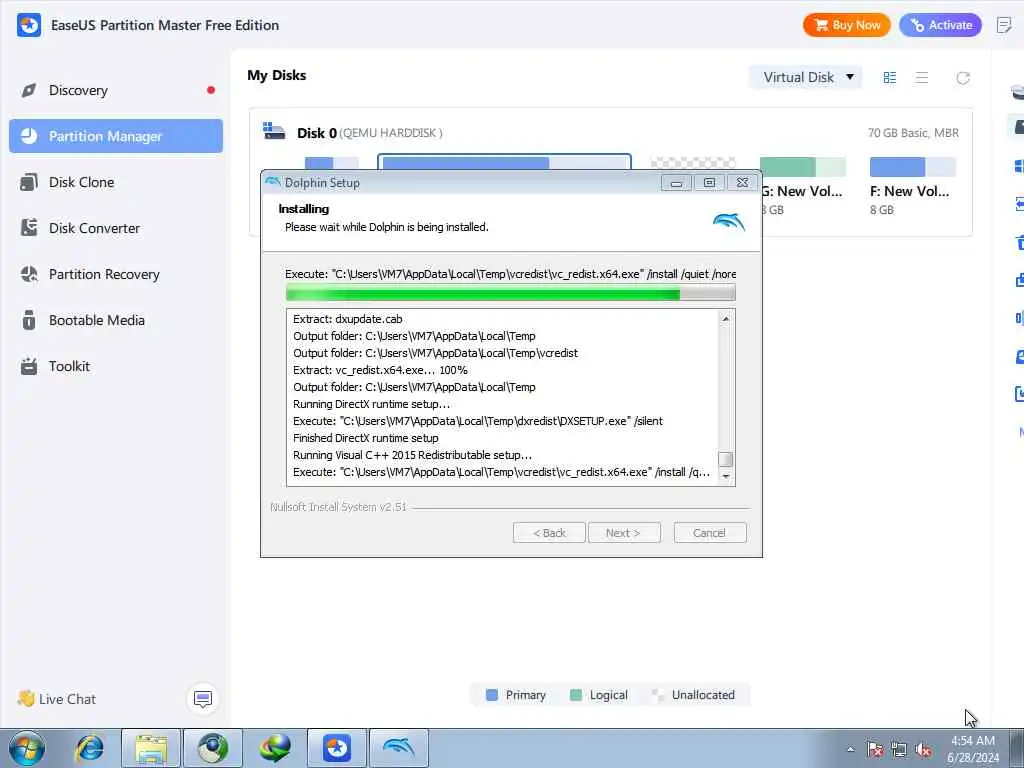Select Partition Manager in sidebar
1024x768 pixels.
(116, 136)
